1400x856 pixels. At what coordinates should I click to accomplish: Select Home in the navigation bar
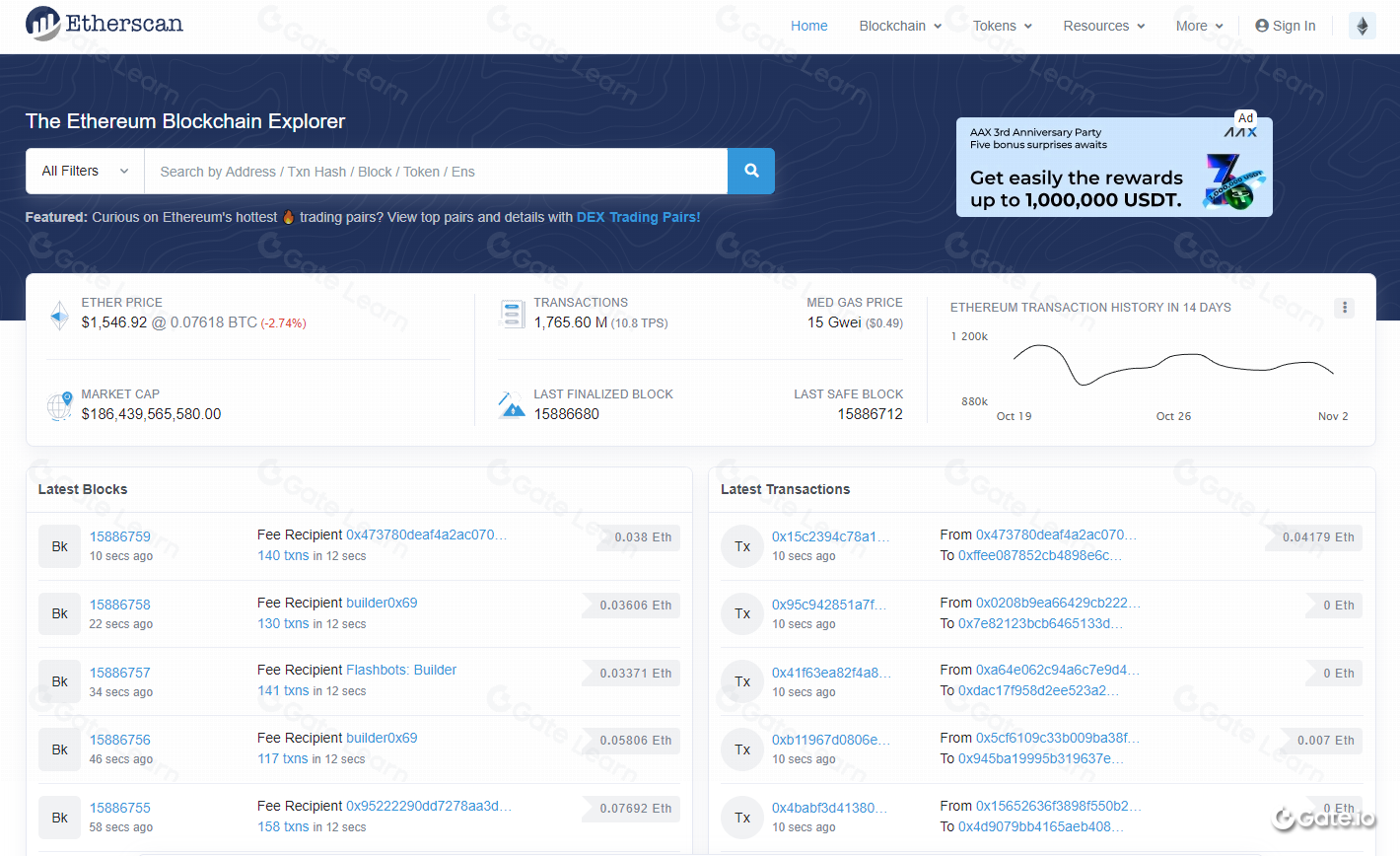(x=808, y=26)
